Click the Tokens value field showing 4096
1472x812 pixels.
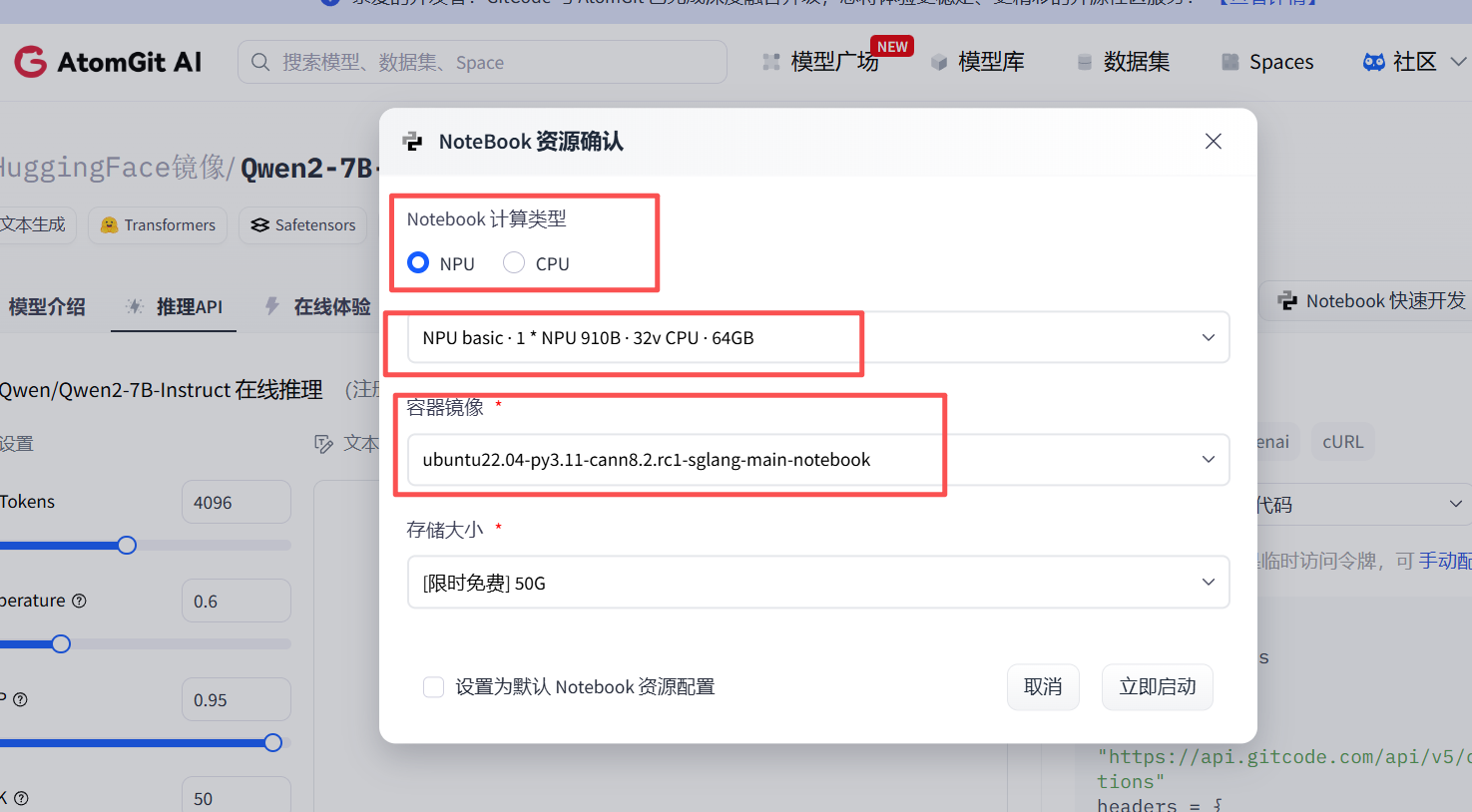pyautogui.click(x=237, y=503)
